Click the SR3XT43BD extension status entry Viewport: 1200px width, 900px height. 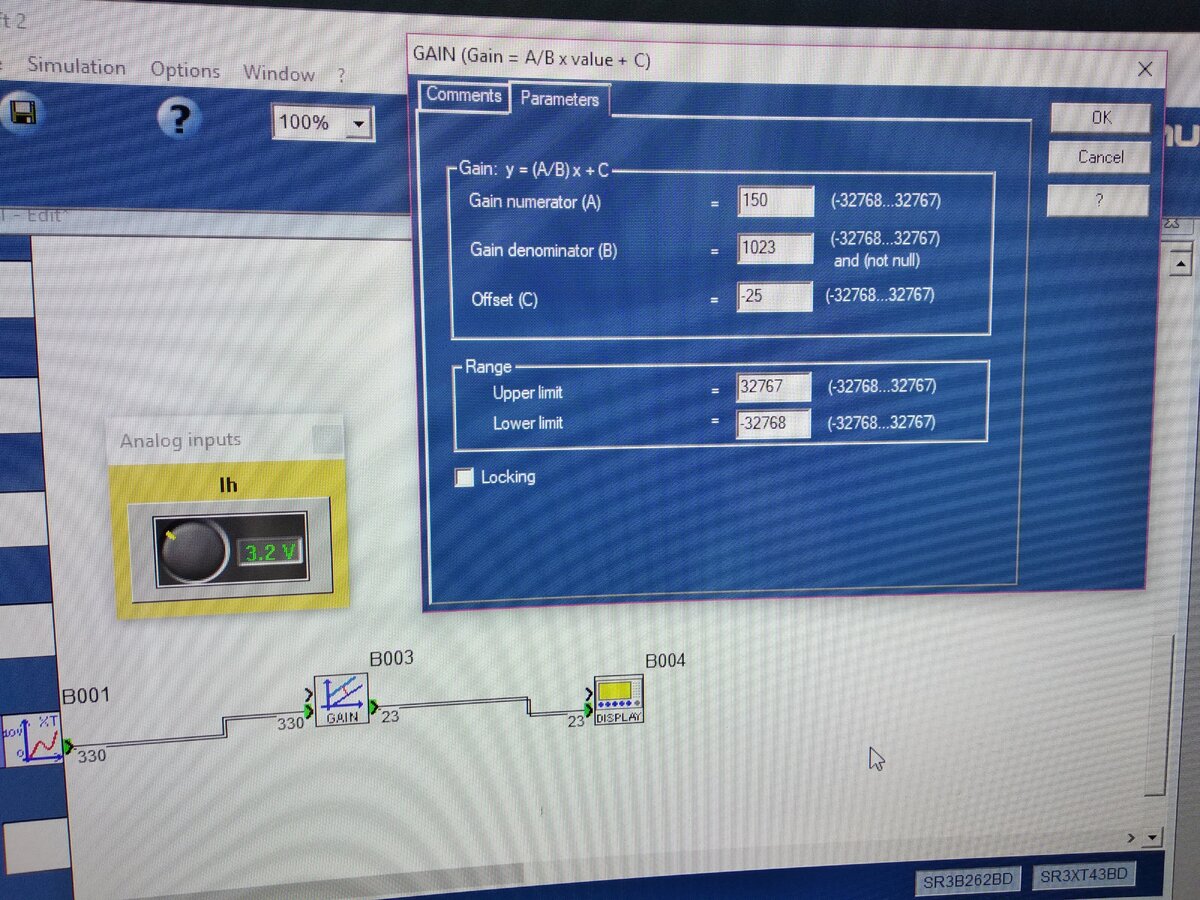(x=1084, y=877)
